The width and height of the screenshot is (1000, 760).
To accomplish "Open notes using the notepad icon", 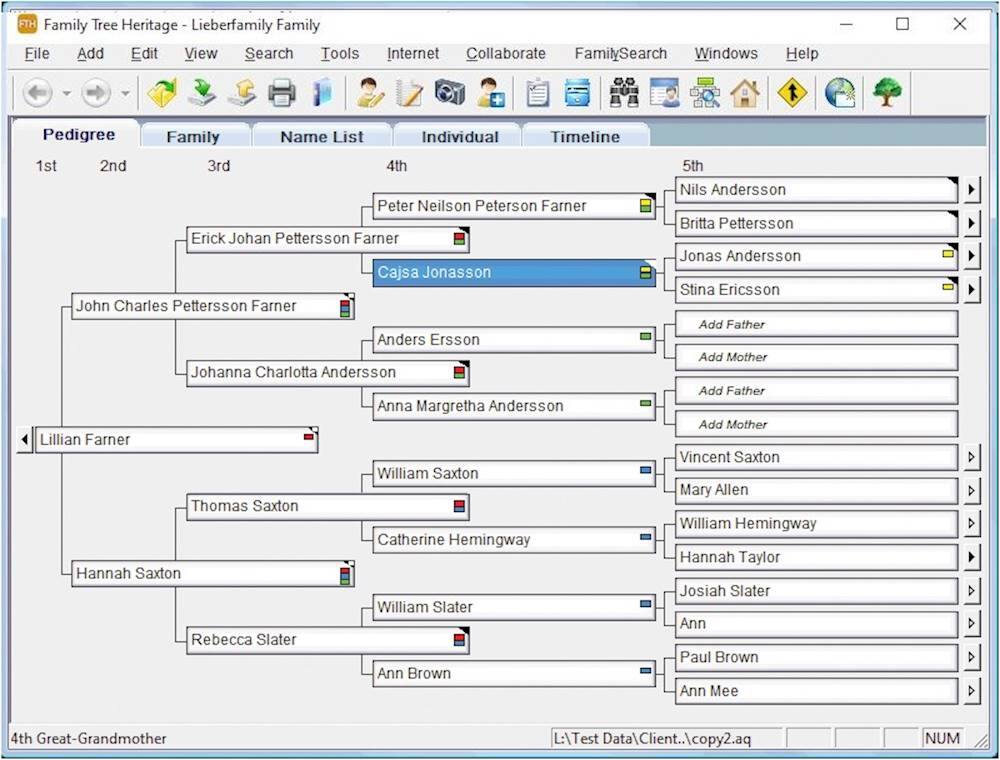I will tap(410, 93).
